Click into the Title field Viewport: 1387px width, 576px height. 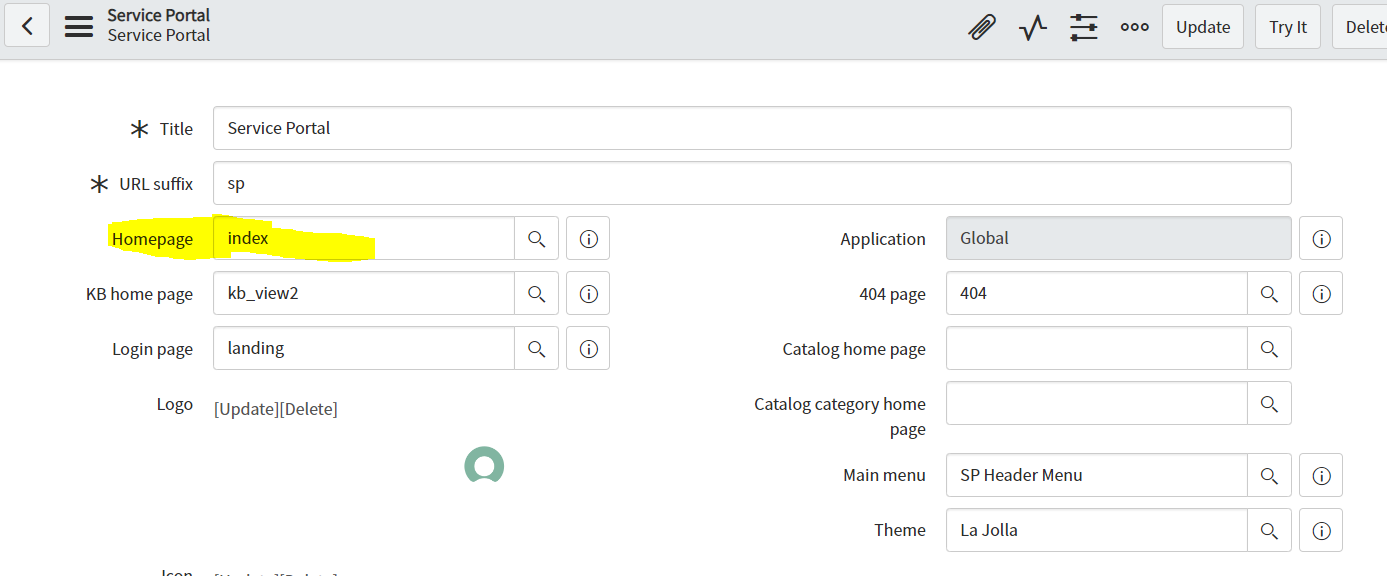tap(752, 128)
